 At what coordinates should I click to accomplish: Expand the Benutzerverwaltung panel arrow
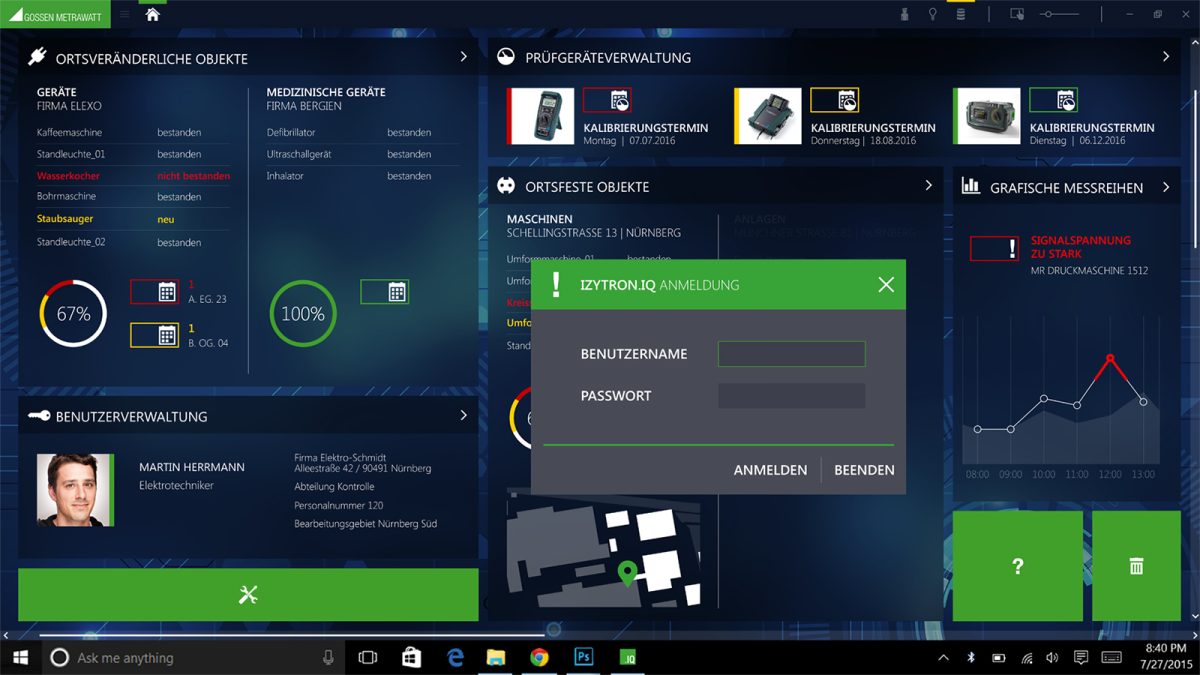tap(463, 415)
